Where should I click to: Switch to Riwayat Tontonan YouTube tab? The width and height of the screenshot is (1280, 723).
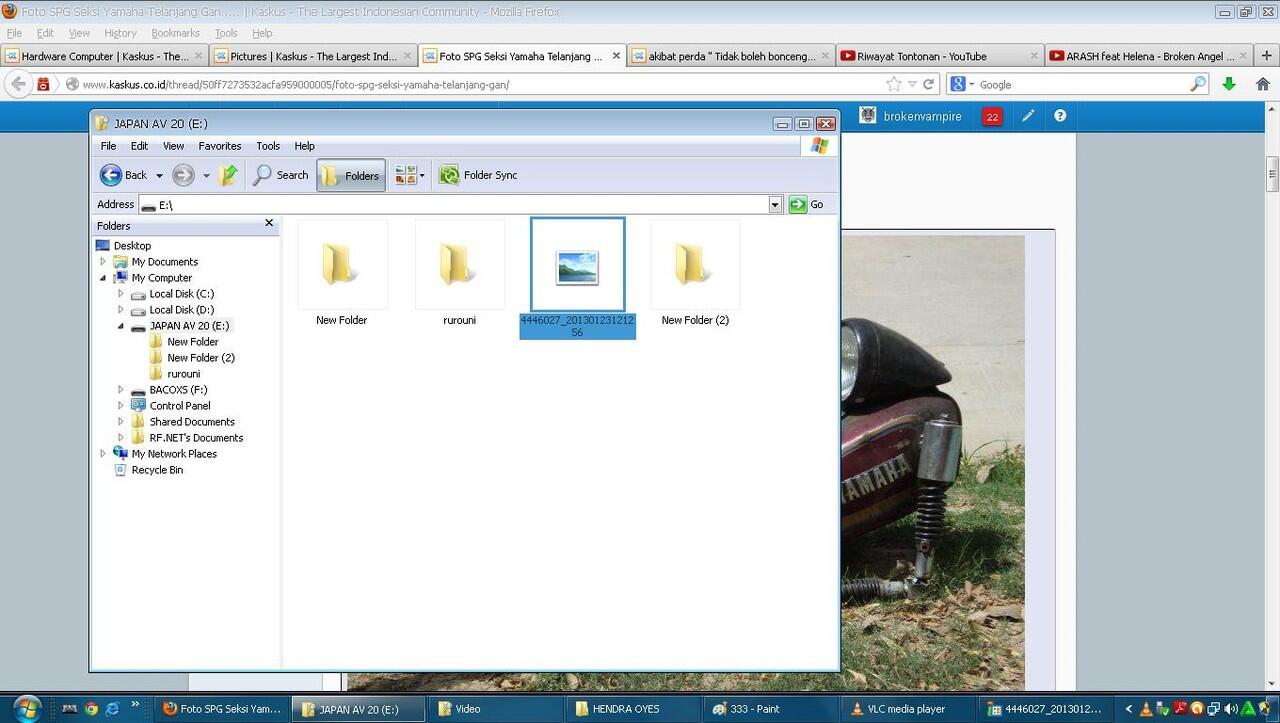tap(940, 56)
